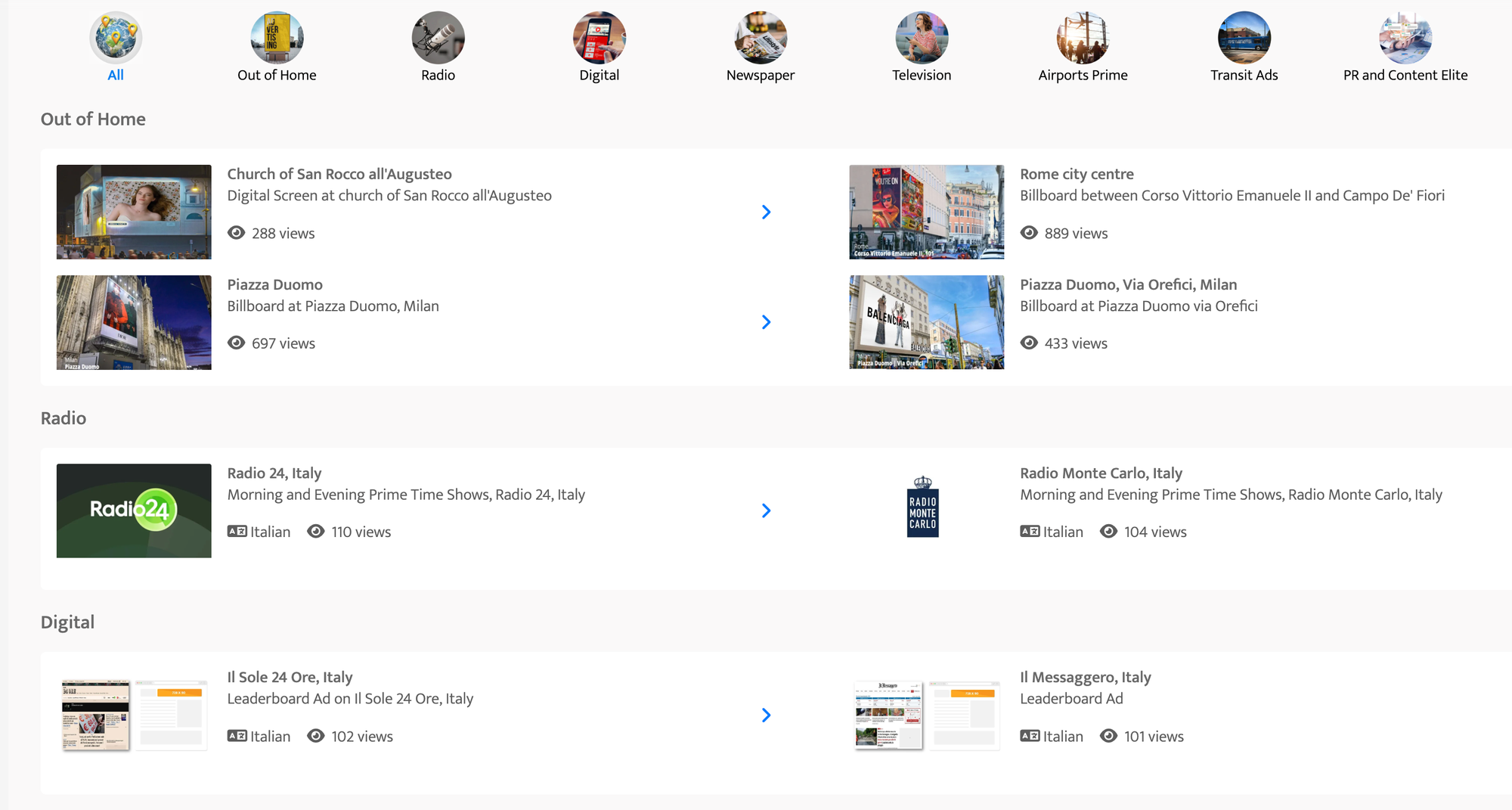Image resolution: width=1512 pixels, height=810 pixels.
Task: Click the Radio24 logo thumbnail
Action: click(134, 511)
